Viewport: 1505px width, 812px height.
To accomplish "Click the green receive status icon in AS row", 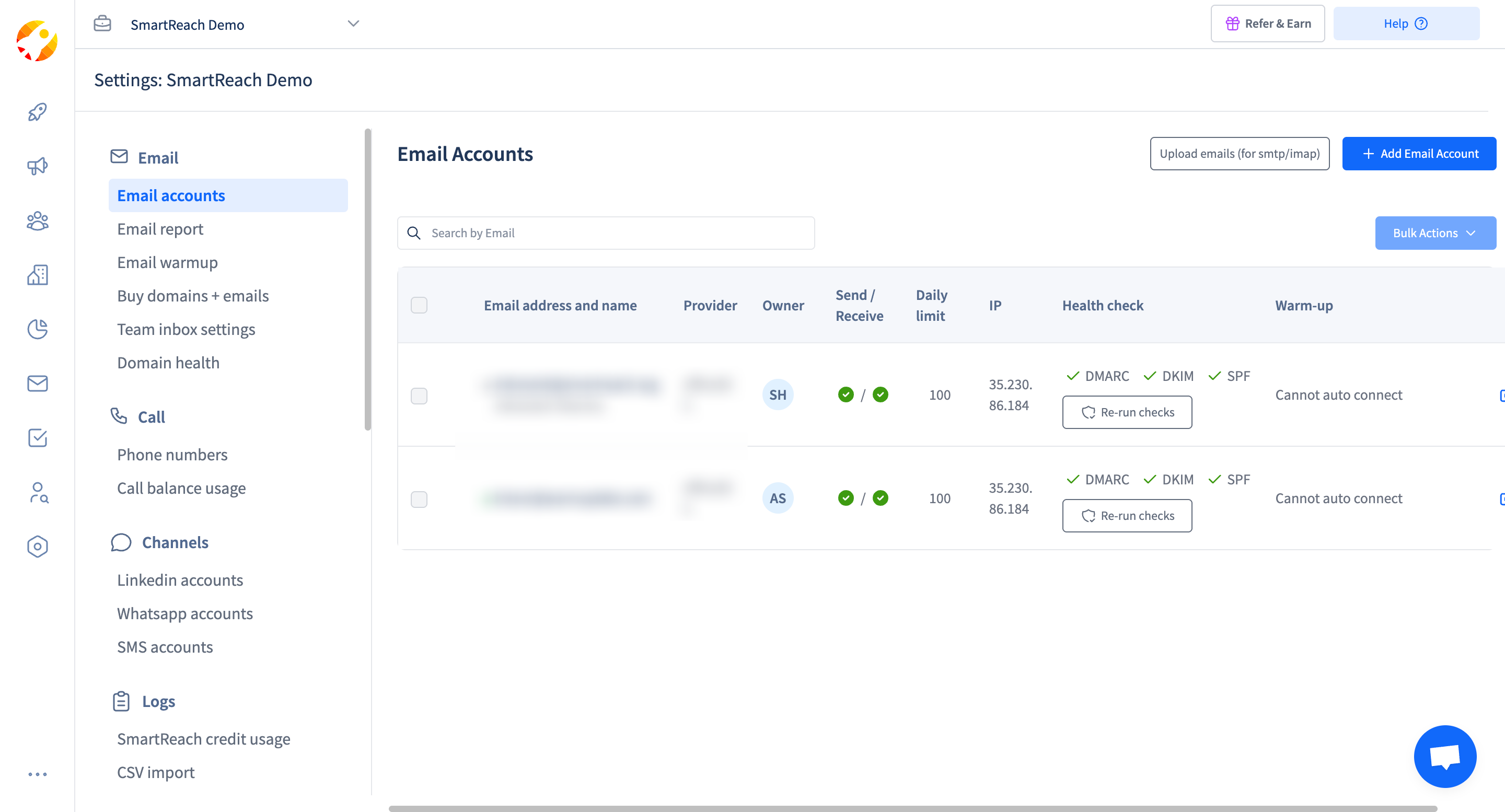I will point(881,498).
